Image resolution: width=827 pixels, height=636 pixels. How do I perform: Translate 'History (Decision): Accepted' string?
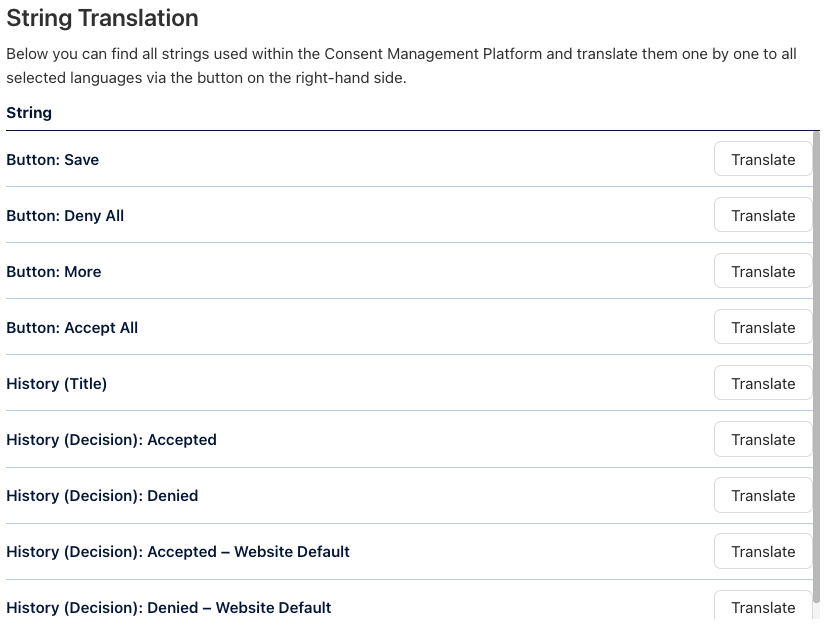[x=762, y=439]
